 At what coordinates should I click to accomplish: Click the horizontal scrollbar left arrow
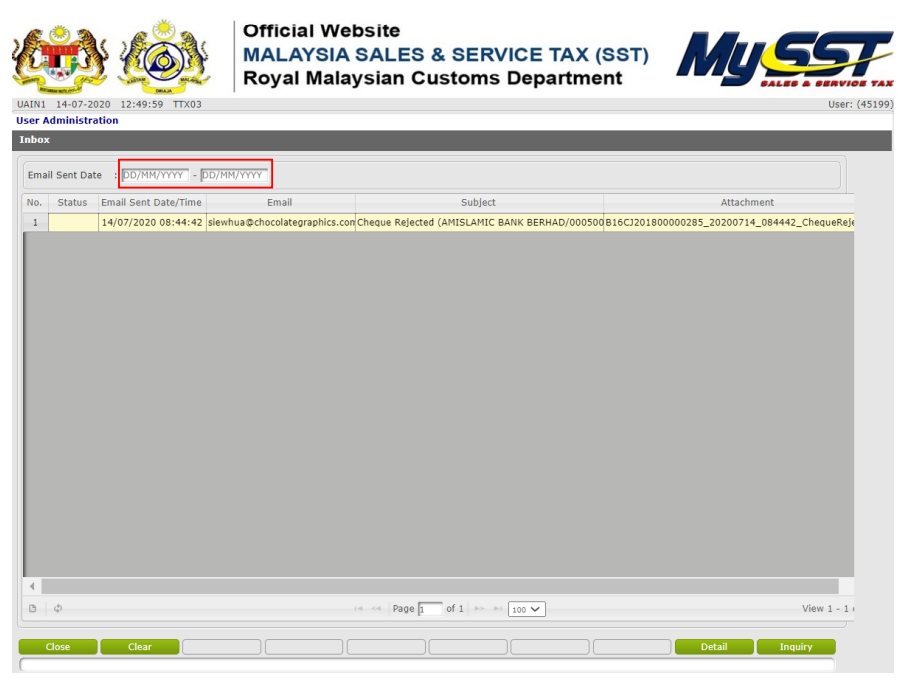pyautogui.click(x=31, y=586)
